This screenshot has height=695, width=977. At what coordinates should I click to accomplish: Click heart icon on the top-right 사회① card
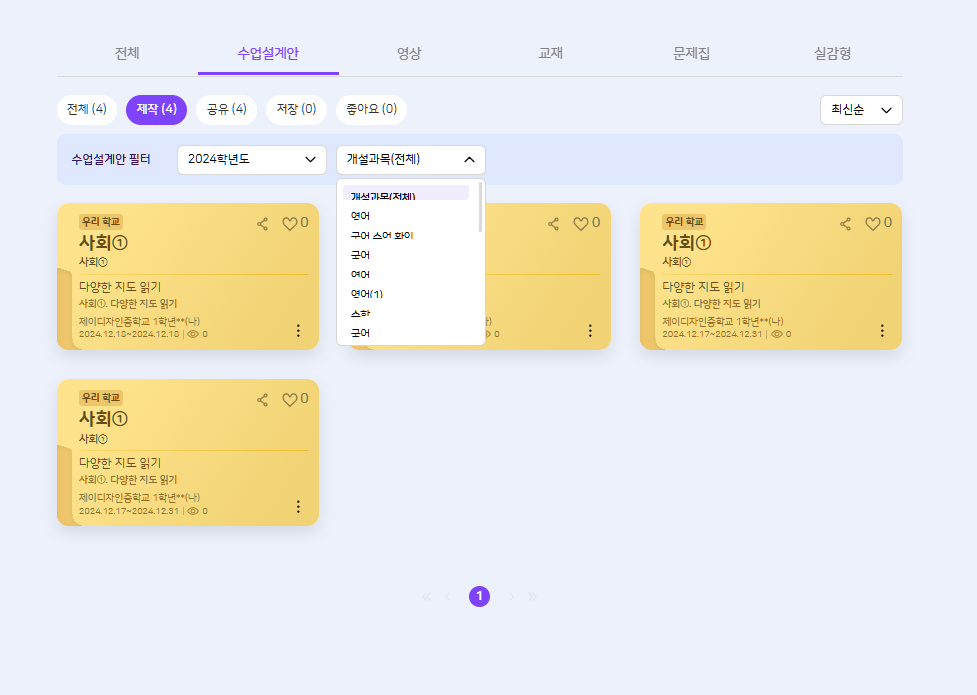[x=872, y=224]
